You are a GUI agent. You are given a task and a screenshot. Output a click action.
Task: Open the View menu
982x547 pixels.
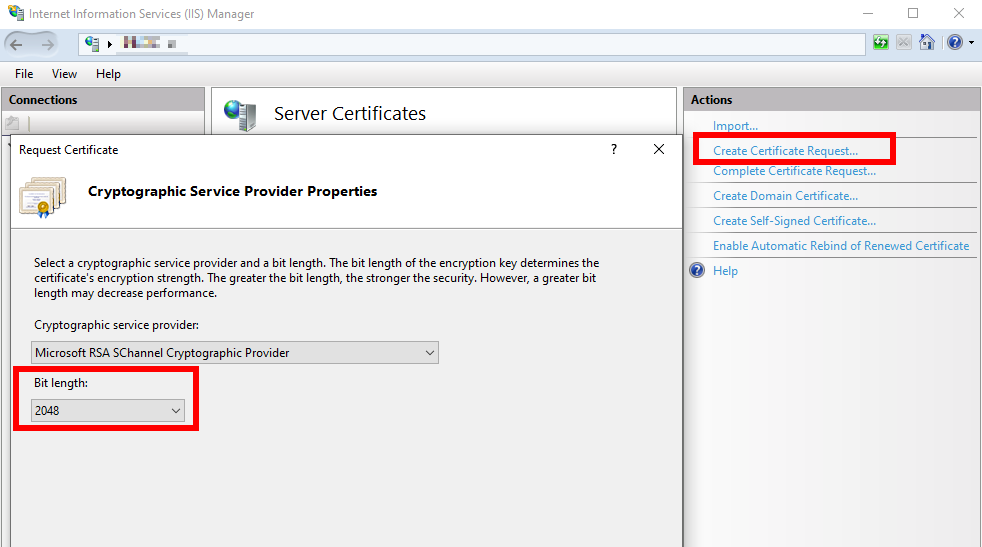tap(64, 74)
